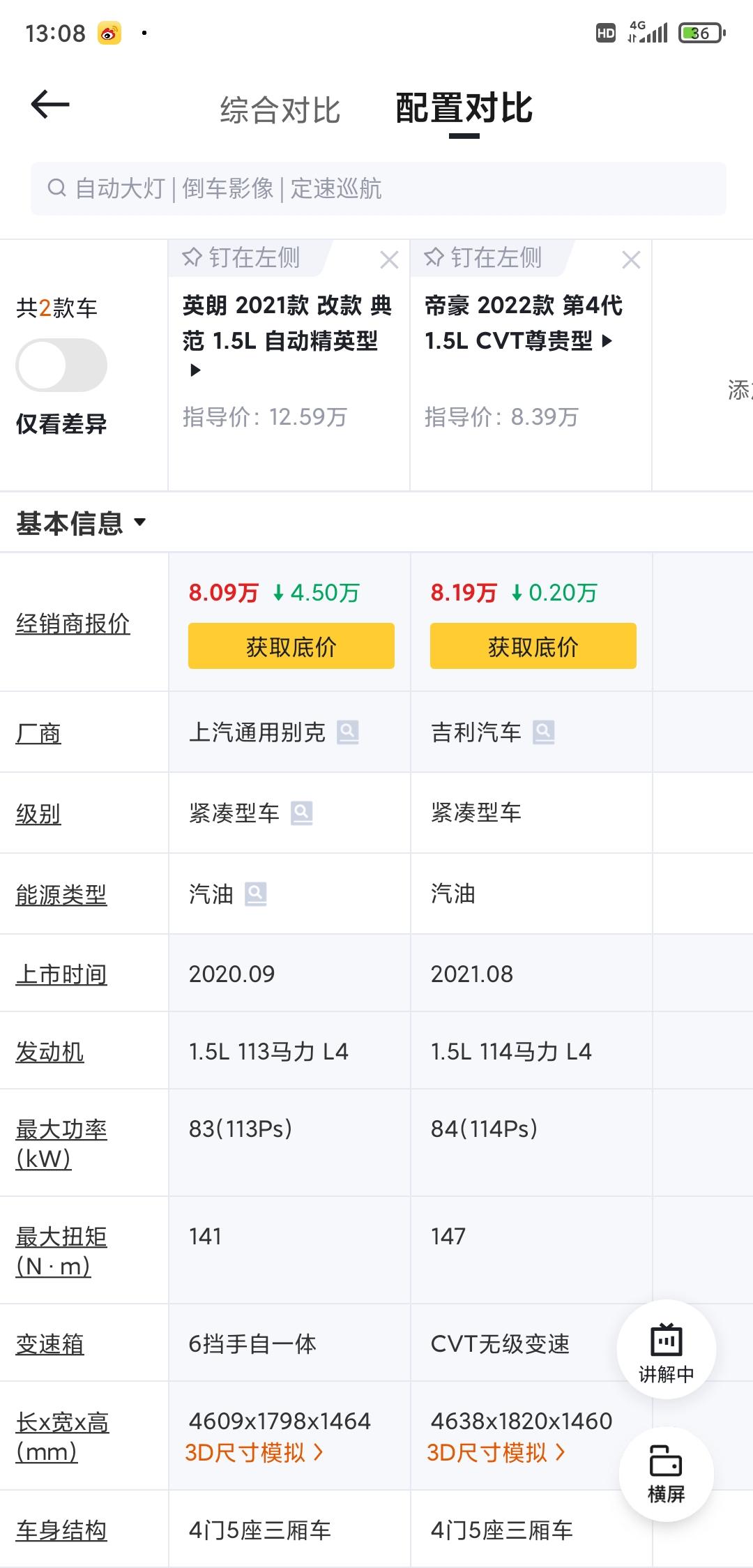The image size is (753, 1568).
Task: Pin 英朗 column with 钉在左侧
Action: 241,257
